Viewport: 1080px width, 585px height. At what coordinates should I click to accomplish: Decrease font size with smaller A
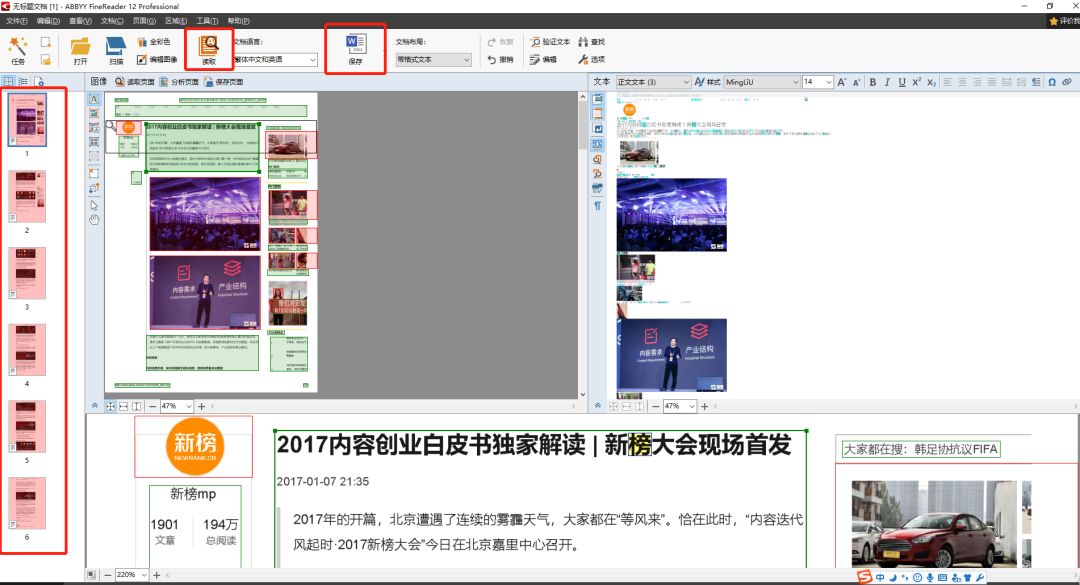coord(857,82)
